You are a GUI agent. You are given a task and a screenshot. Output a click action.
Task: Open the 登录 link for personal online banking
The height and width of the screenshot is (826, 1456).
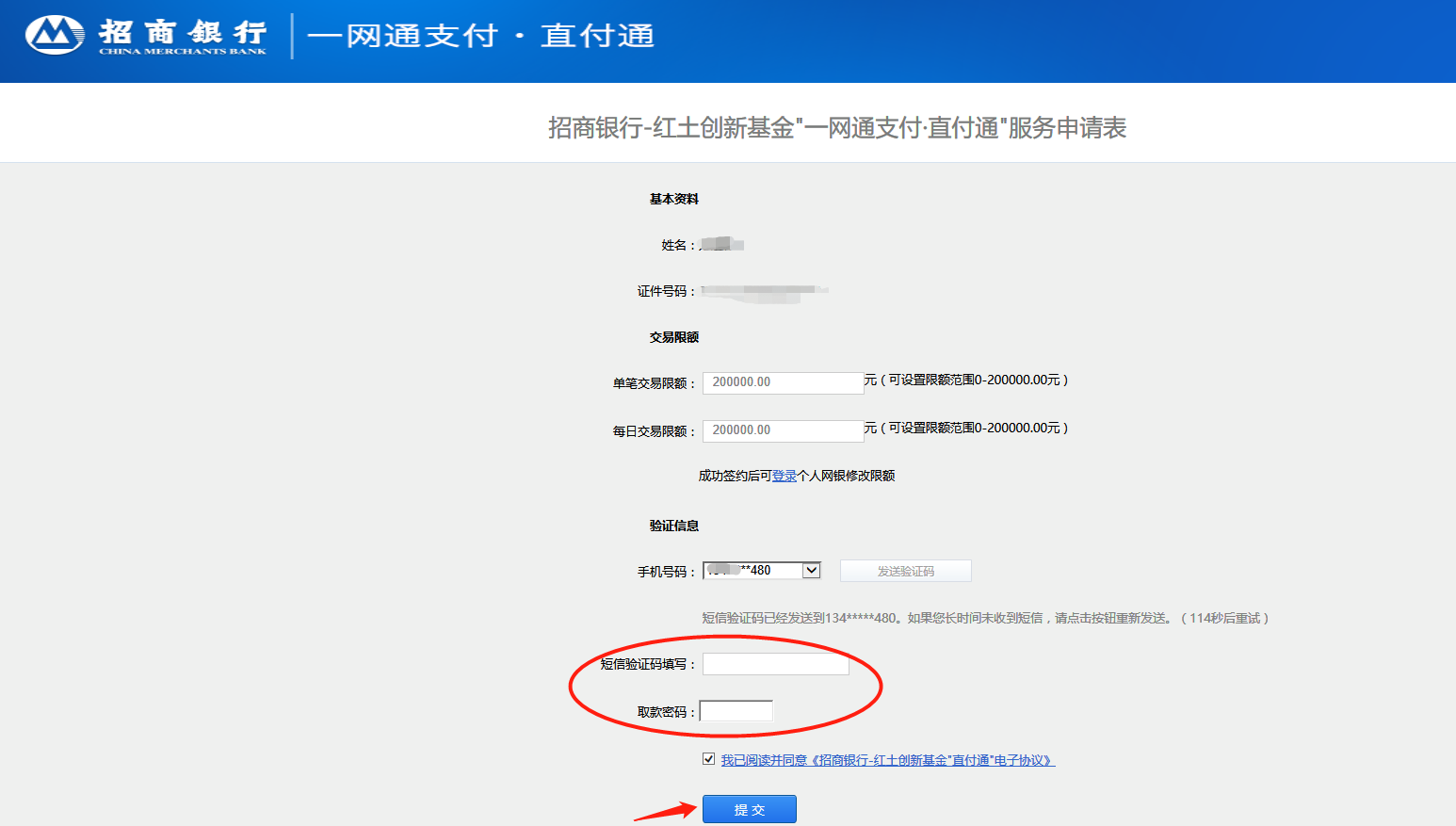[x=785, y=476]
